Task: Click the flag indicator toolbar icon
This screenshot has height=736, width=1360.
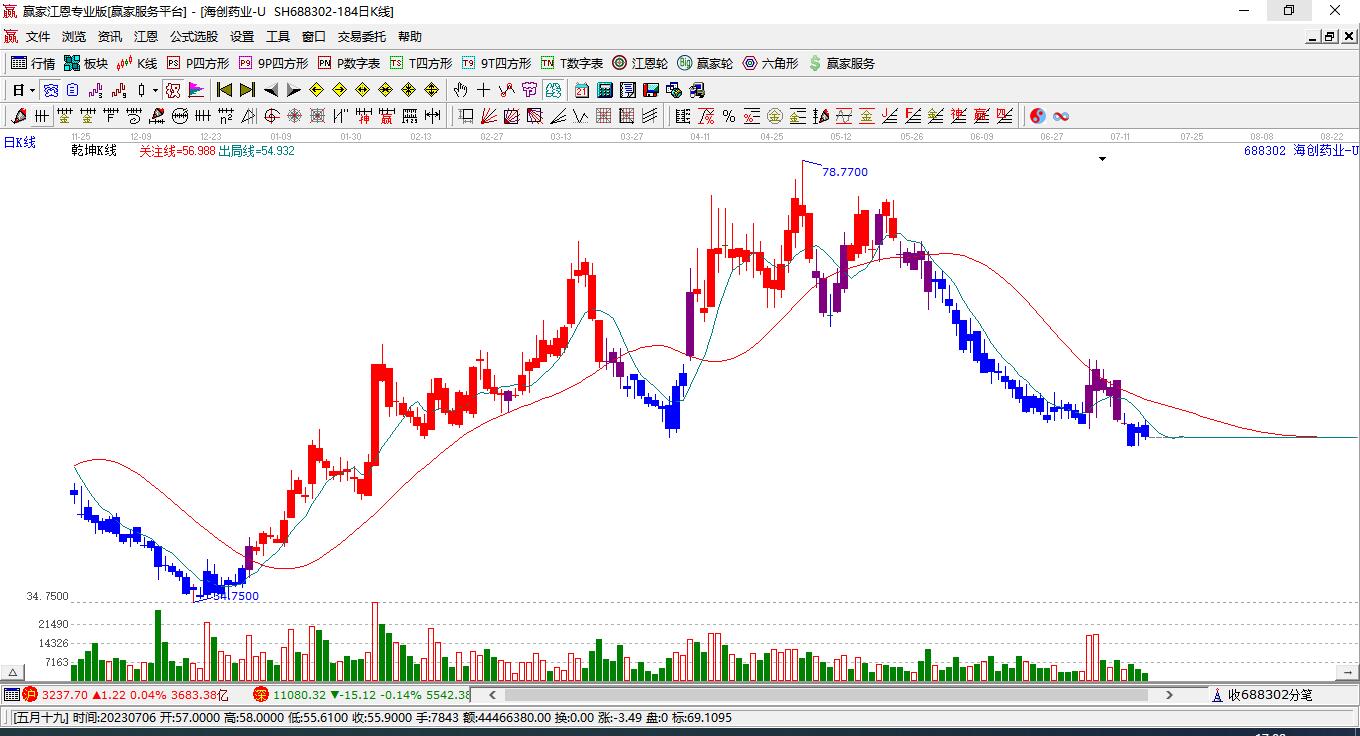Action: tap(196, 90)
